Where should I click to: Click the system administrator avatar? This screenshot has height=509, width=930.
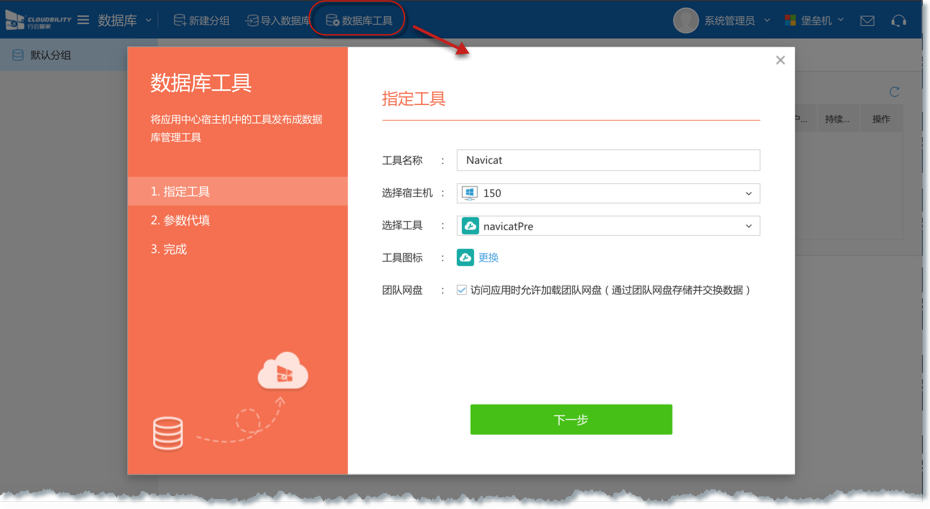click(685, 20)
